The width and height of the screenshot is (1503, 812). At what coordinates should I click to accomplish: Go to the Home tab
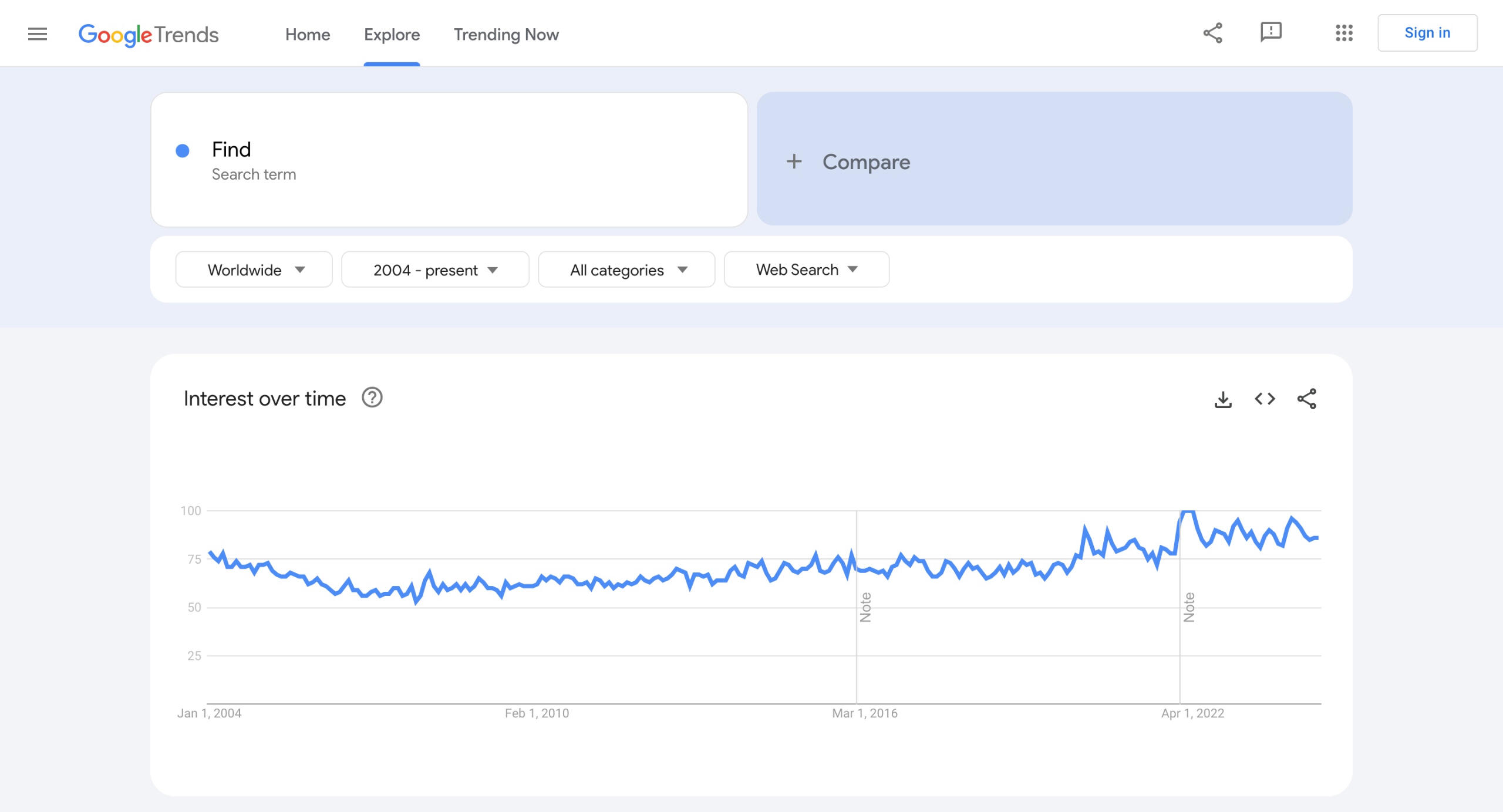[308, 35]
